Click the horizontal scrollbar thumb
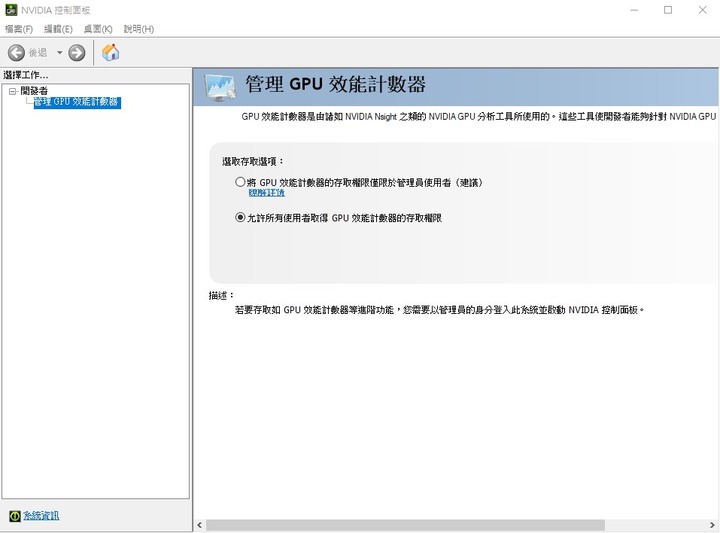 [405, 525]
